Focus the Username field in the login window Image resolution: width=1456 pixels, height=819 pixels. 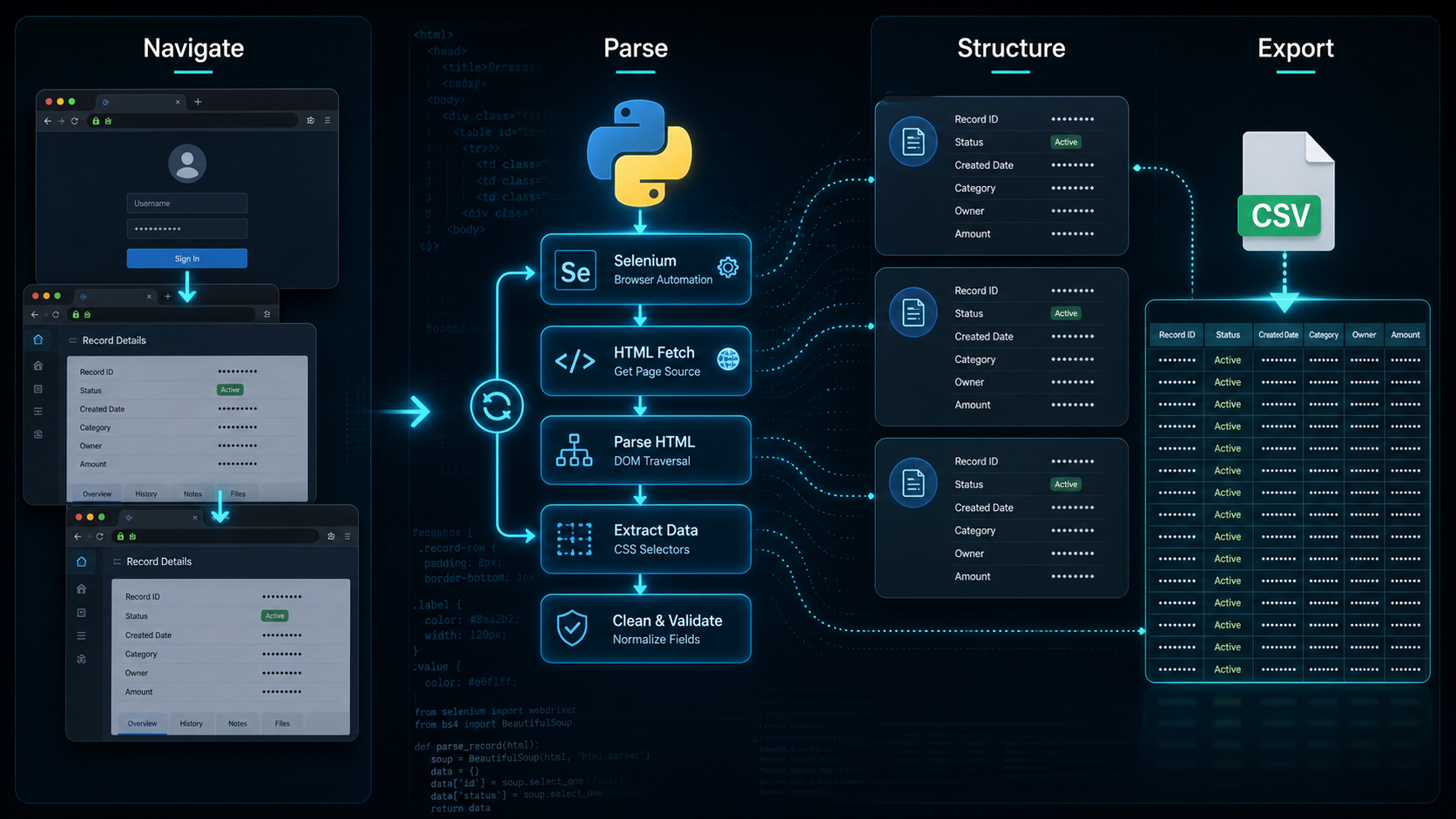pyautogui.click(x=186, y=203)
